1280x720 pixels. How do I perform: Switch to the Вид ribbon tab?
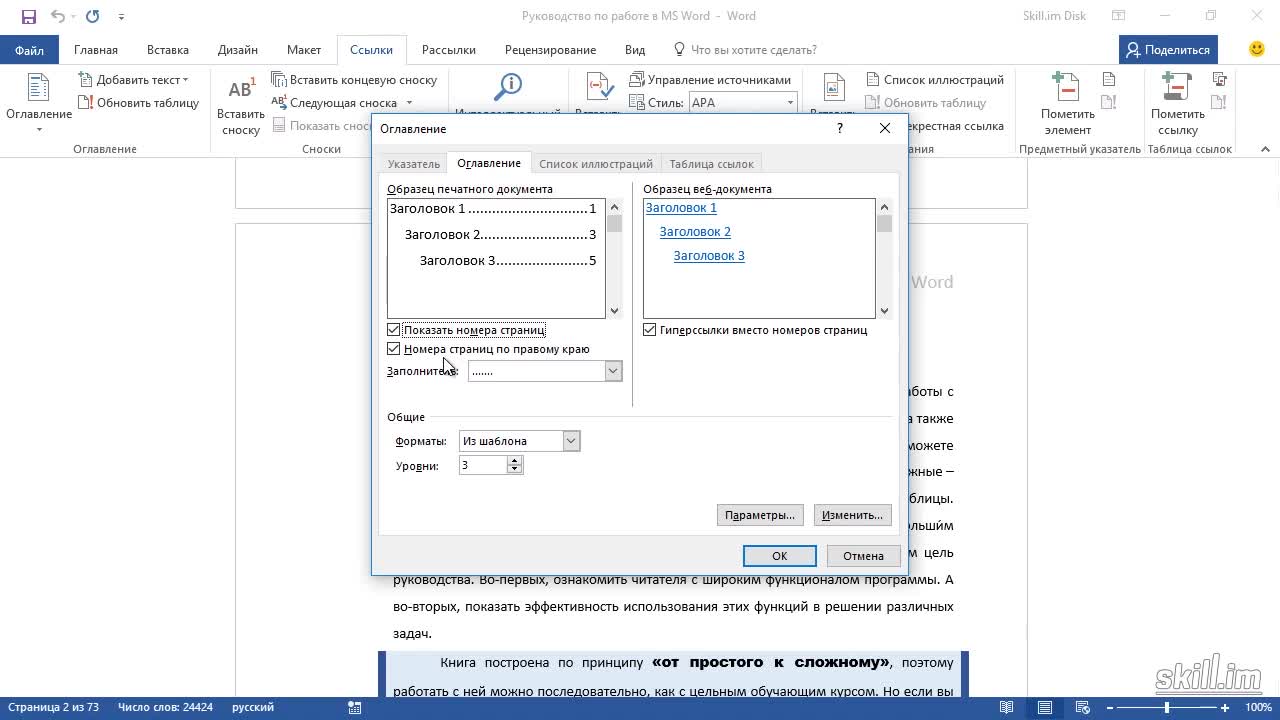pyautogui.click(x=635, y=50)
